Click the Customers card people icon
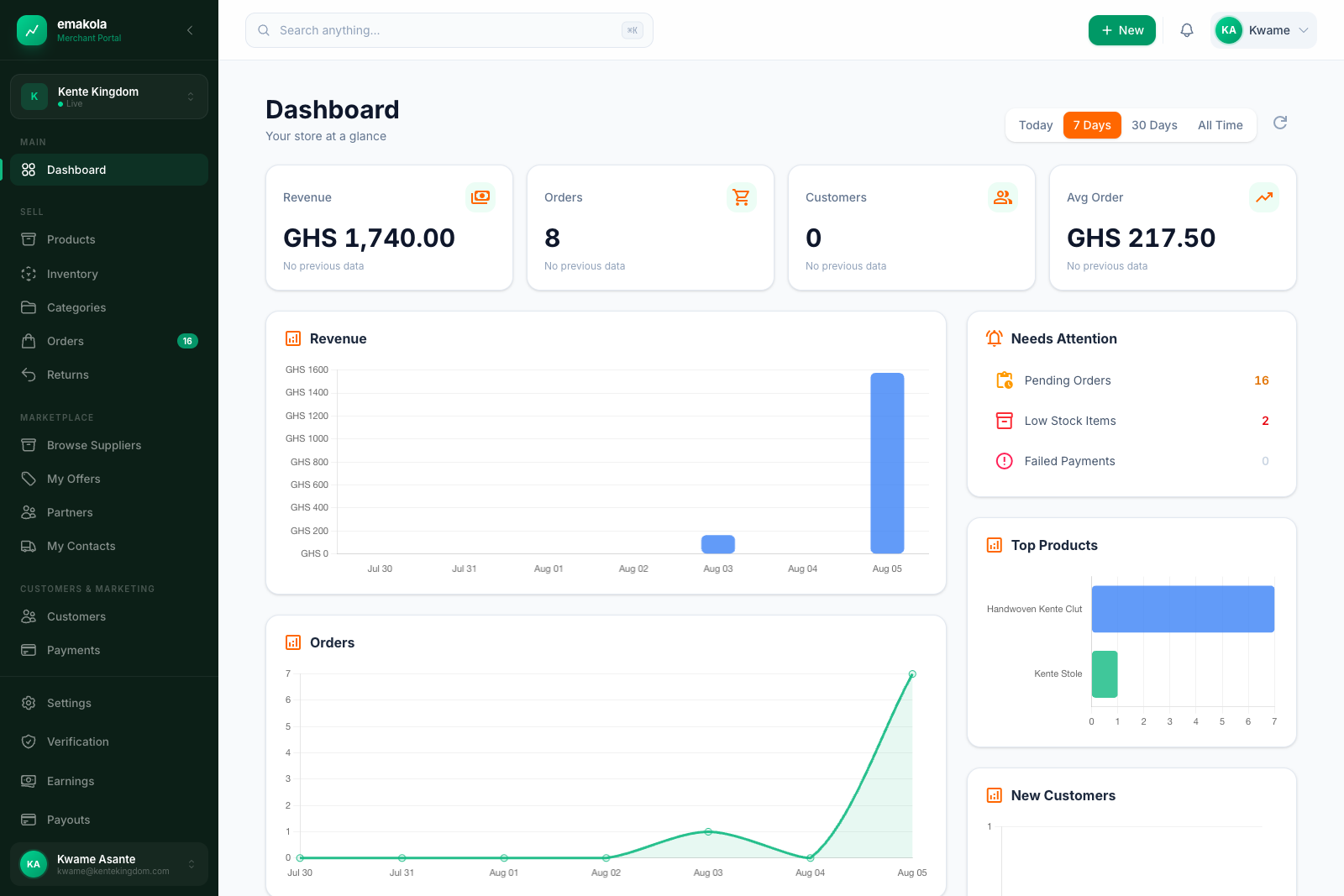 tap(1003, 197)
